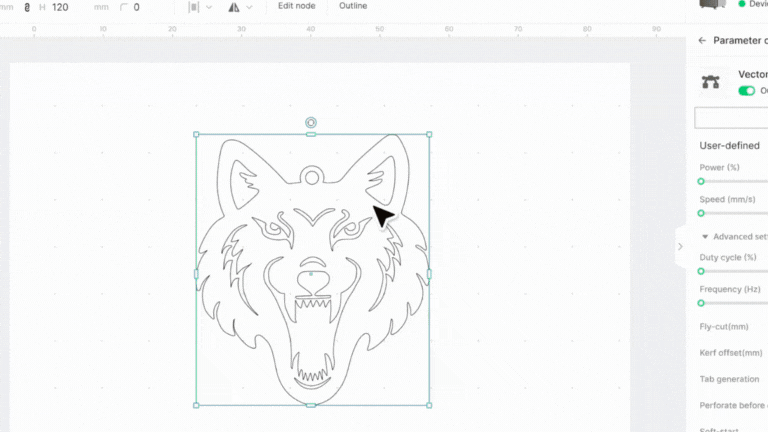Open the flip options dropdown arrow
This screenshot has height=432, width=768.
coord(250,7)
